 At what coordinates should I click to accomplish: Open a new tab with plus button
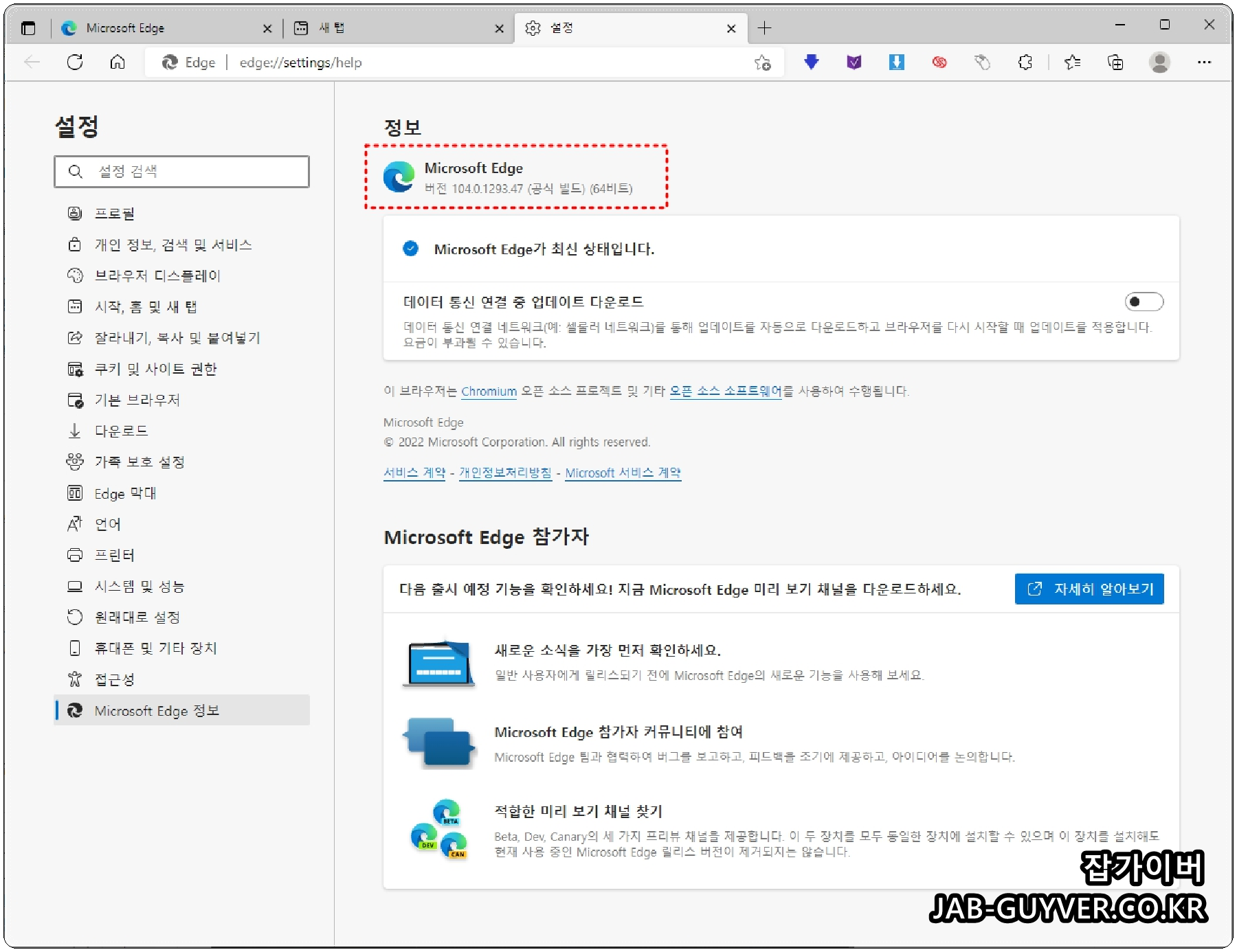(764, 28)
